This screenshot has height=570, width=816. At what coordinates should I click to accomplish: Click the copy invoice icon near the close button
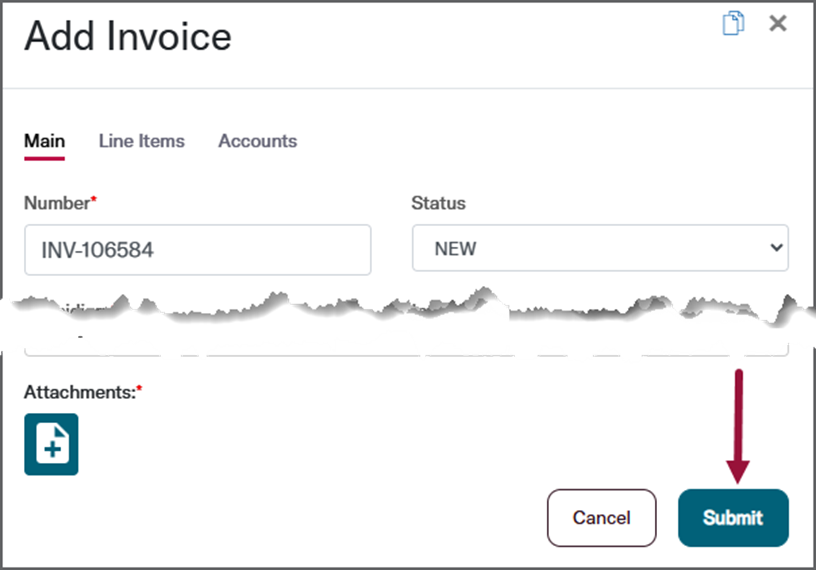[x=733, y=23]
